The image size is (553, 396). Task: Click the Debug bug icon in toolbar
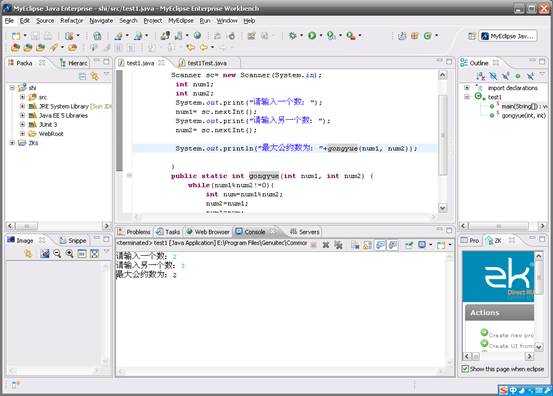coord(292,36)
